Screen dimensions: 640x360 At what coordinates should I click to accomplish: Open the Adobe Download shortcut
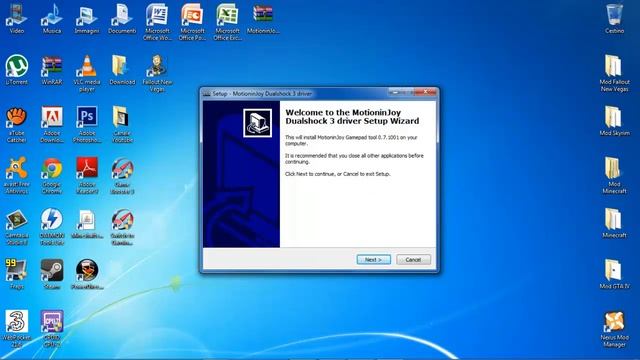point(52,124)
